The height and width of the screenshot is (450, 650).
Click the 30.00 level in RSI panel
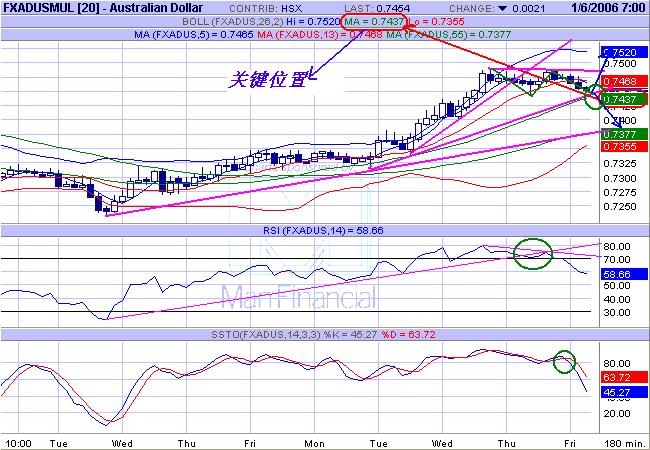[617, 312]
